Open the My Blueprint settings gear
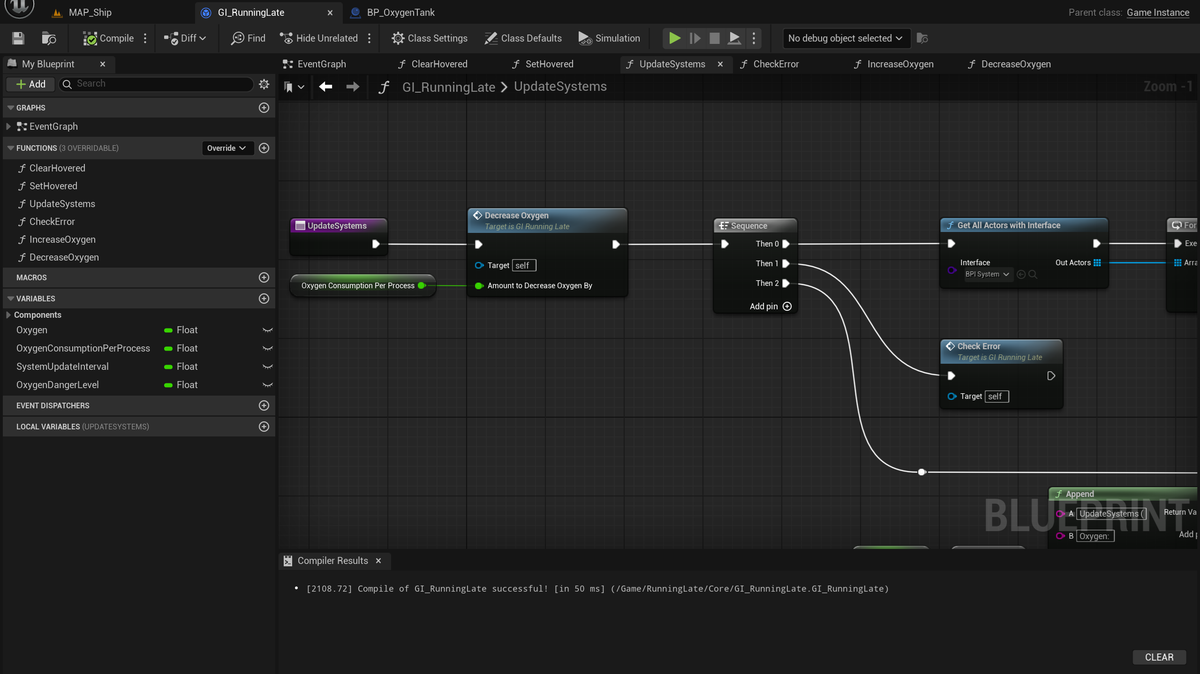Viewport: 1200px width, 674px height. 264,84
